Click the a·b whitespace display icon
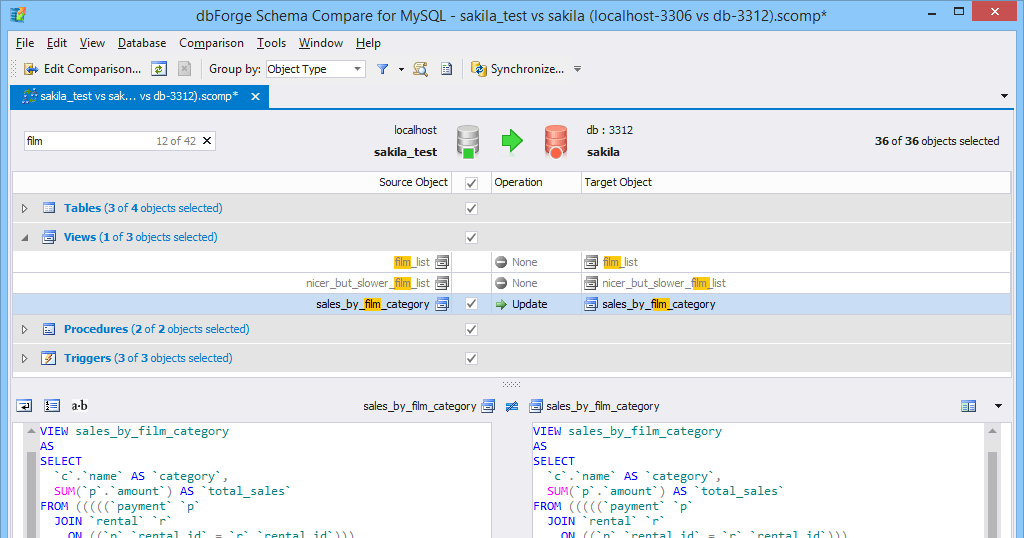Viewport: 1024px width, 538px height. pos(79,406)
